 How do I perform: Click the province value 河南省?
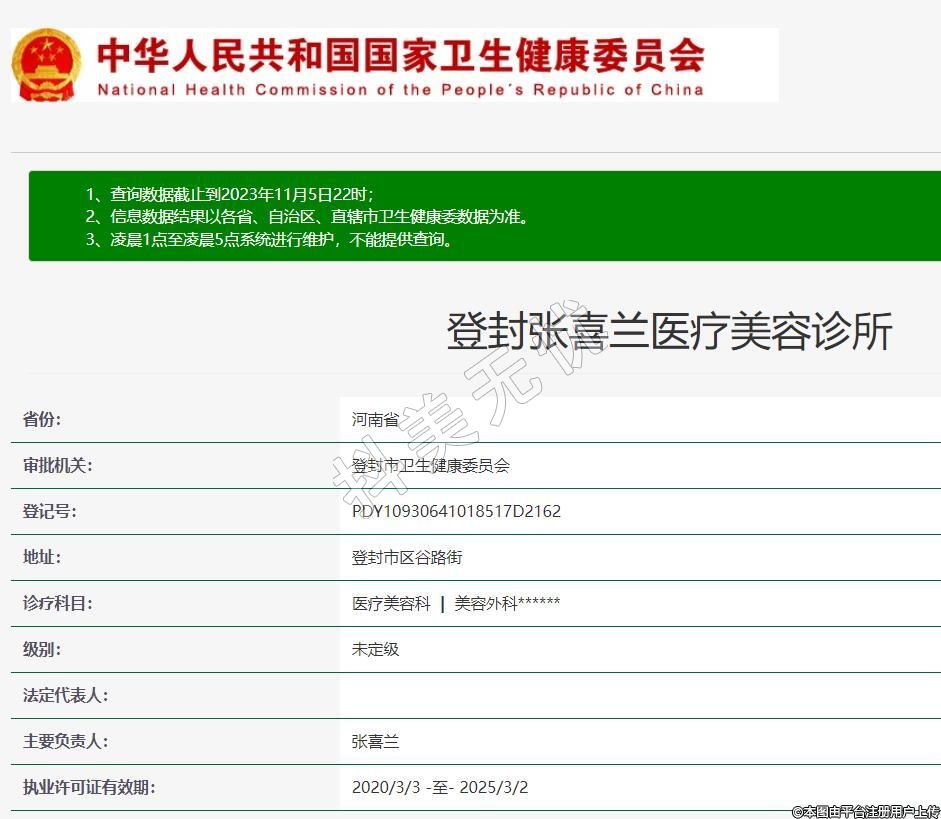[x=375, y=420]
